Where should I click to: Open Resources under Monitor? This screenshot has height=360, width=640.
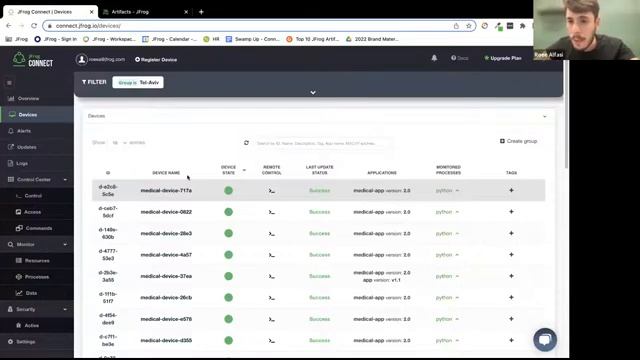coord(37,260)
